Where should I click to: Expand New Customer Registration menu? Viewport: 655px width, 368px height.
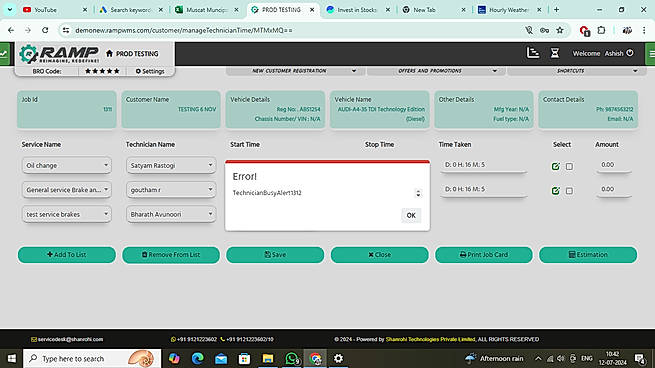(x=295, y=71)
